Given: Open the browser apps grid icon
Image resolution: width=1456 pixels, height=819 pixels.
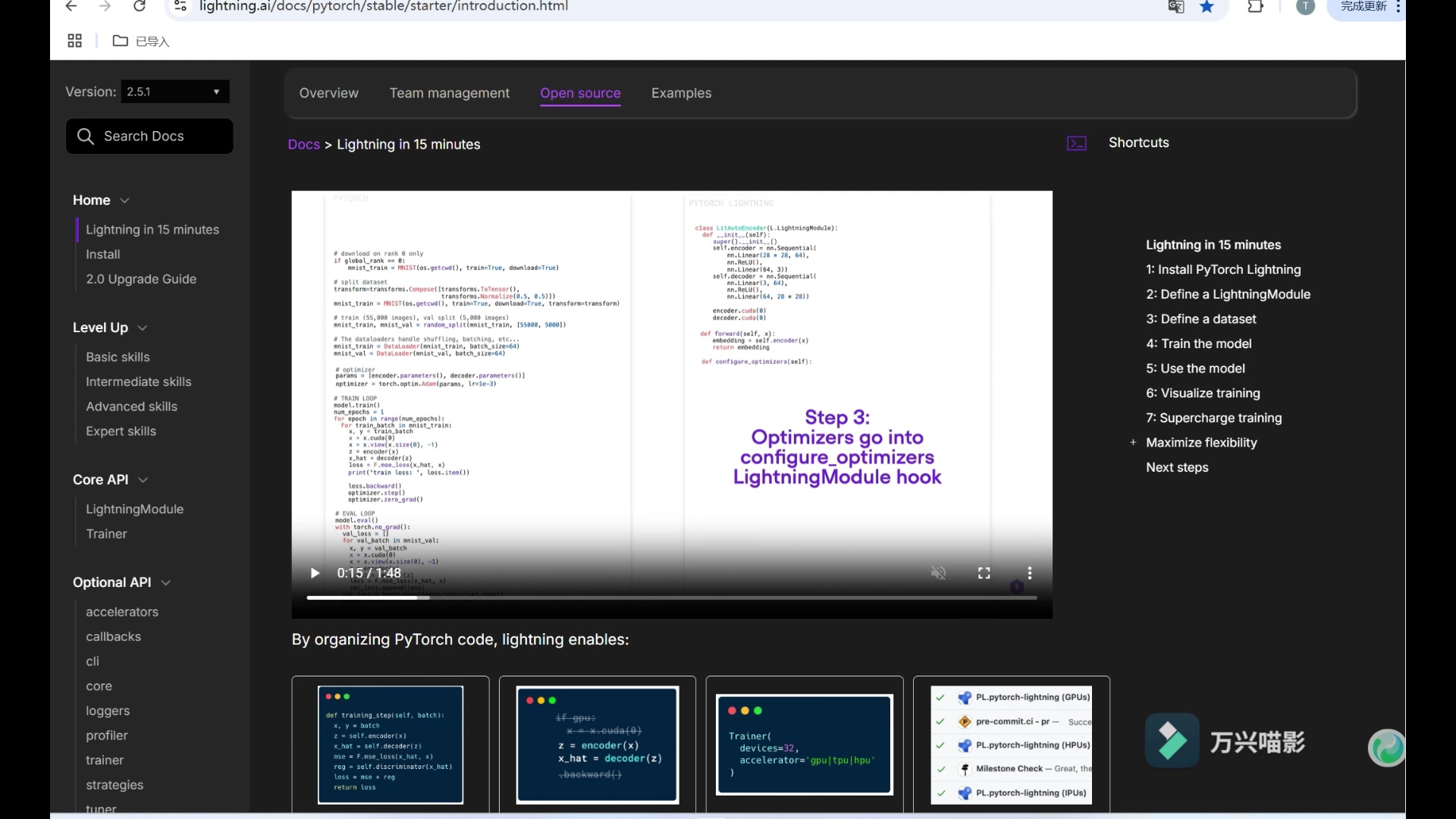Looking at the screenshot, I should pos(74,41).
